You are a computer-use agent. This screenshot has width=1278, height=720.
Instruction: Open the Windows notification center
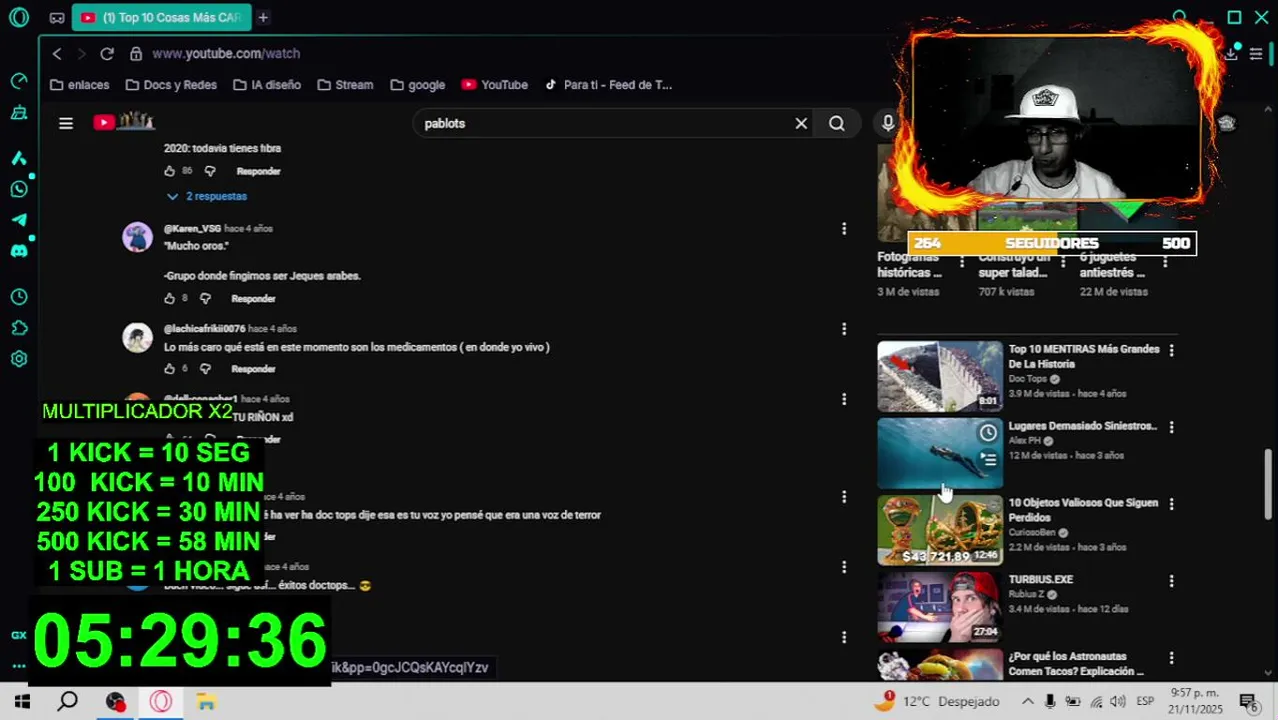coord(1248,702)
